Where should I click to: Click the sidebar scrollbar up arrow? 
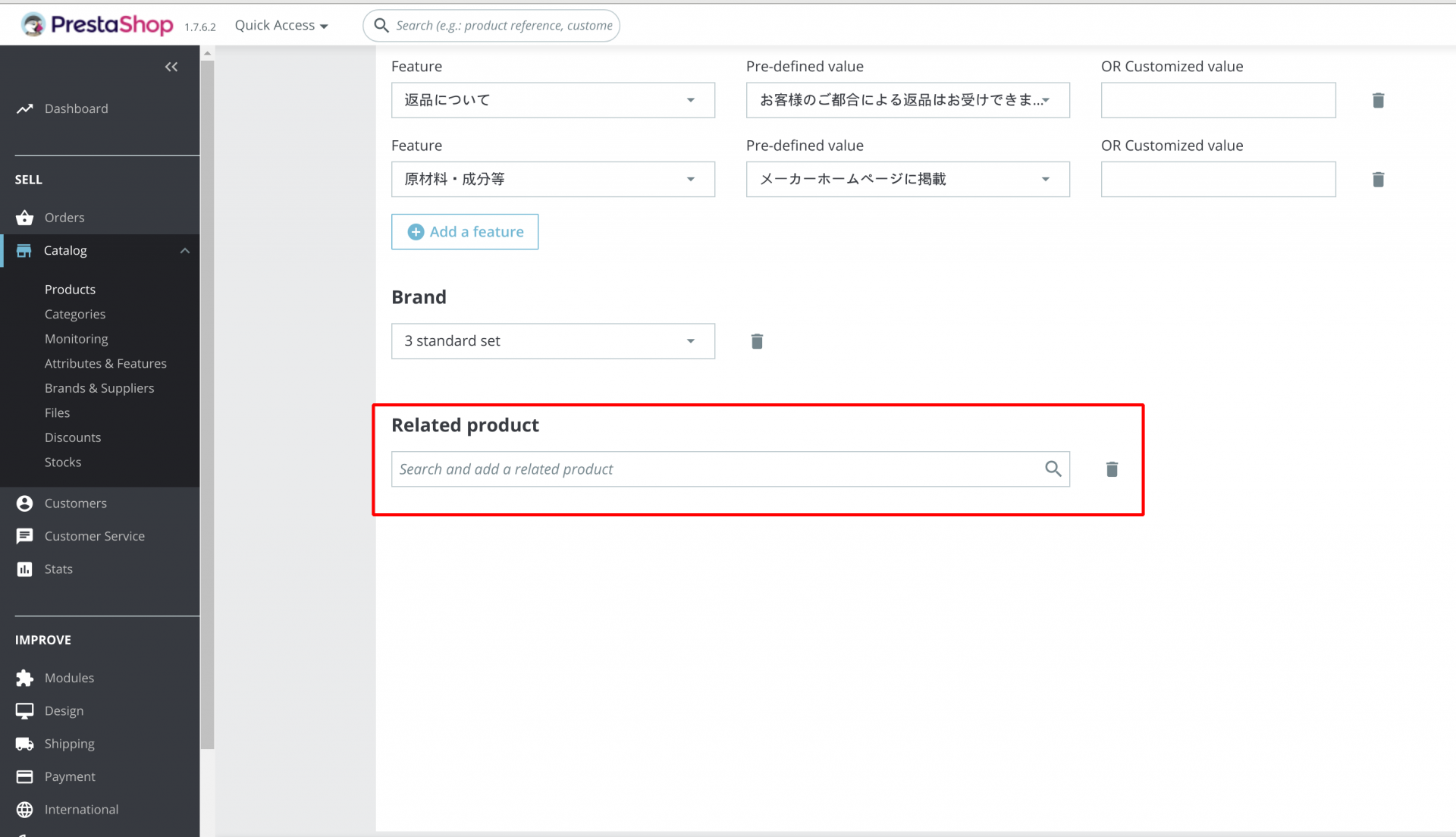[207, 54]
